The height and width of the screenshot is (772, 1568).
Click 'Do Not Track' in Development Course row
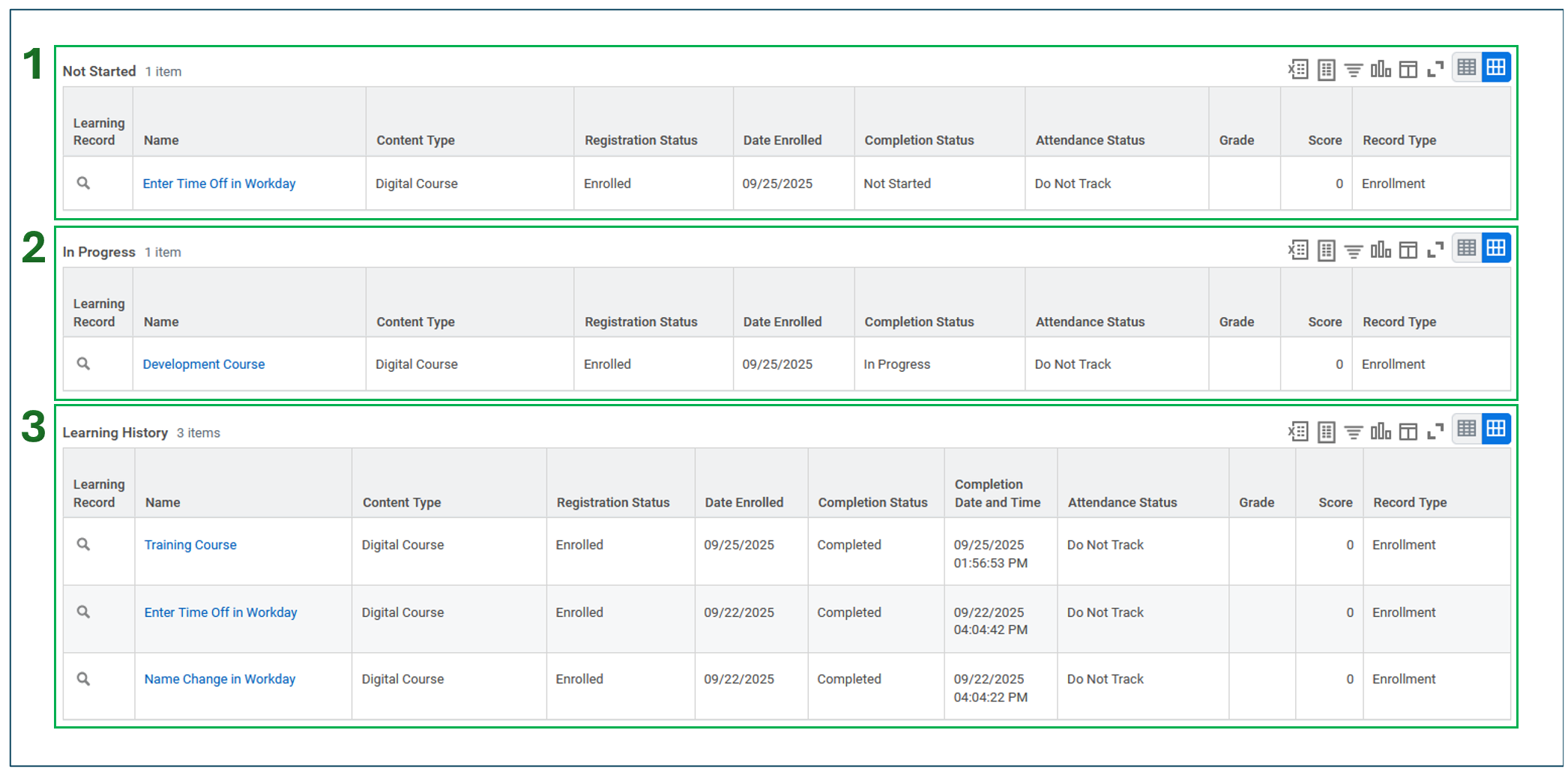1073,364
